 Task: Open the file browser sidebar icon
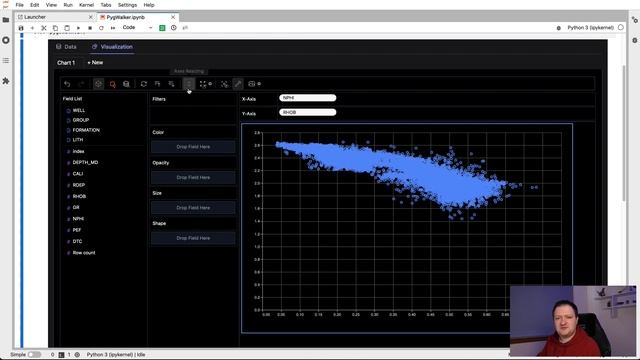point(6,20)
